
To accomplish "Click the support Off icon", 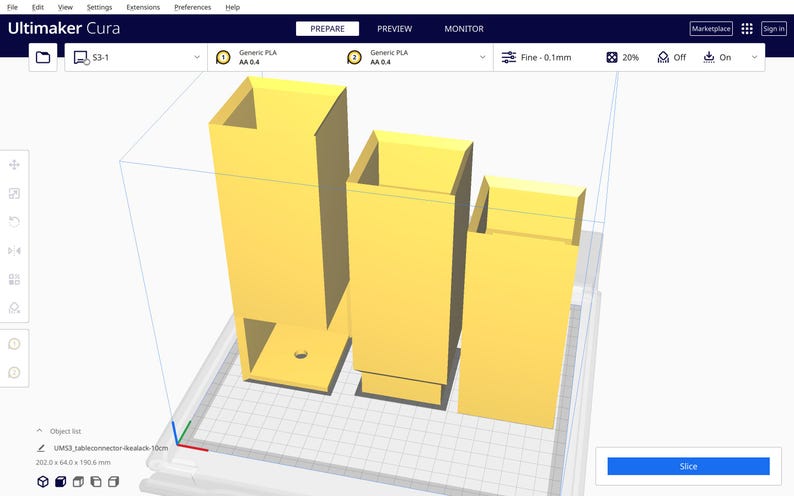I will pyautogui.click(x=663, y=57).
